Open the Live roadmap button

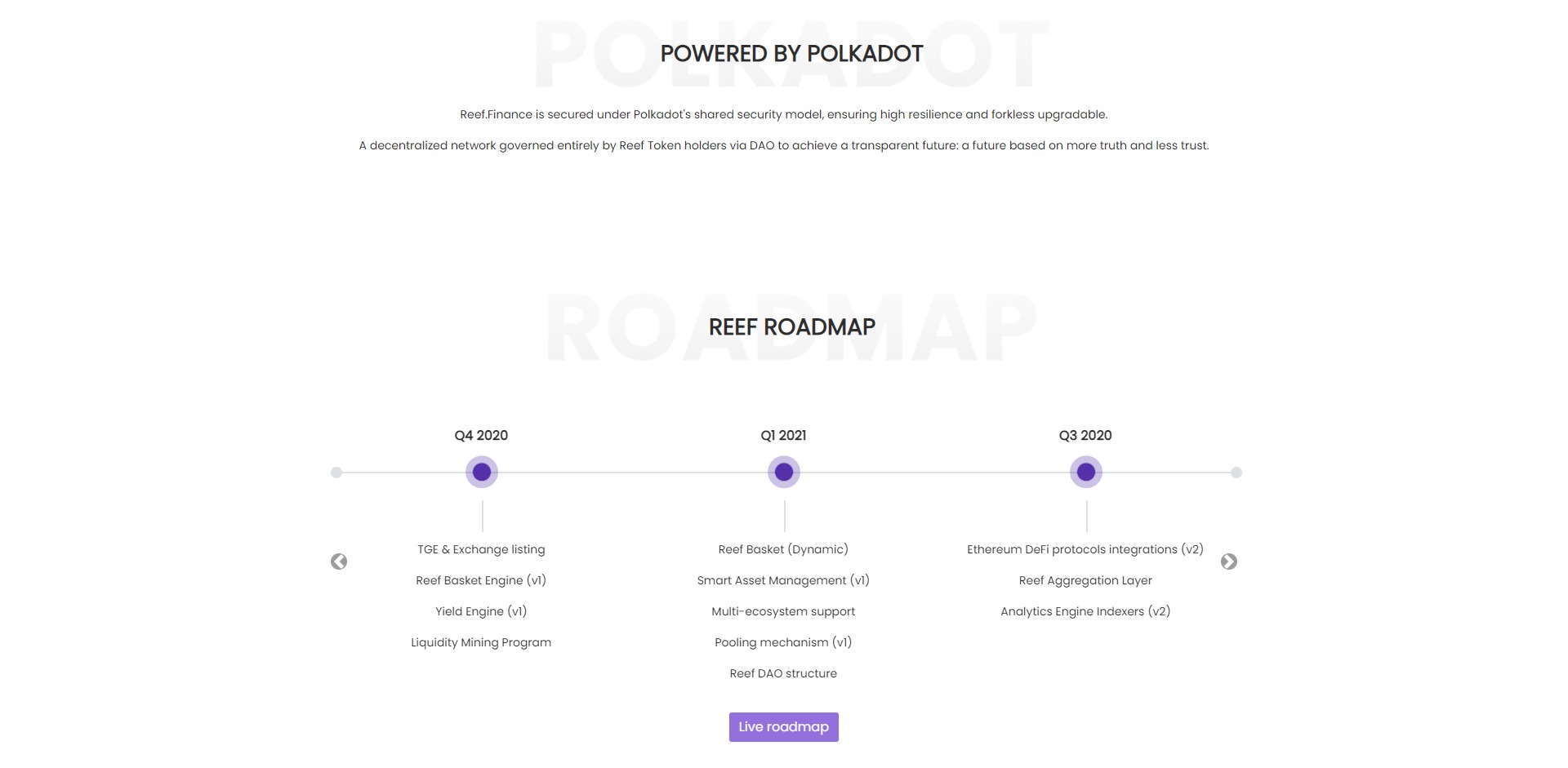pos(784,727)
